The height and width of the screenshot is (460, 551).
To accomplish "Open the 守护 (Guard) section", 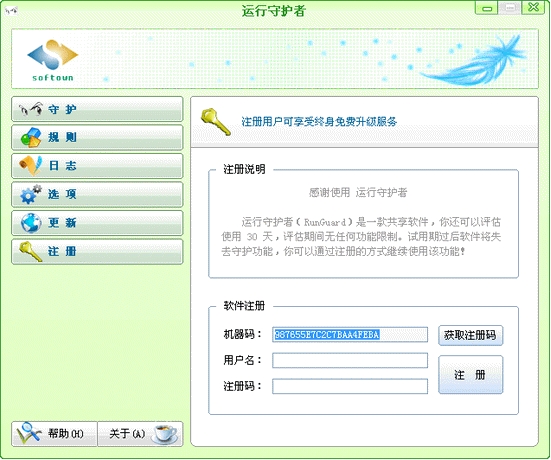I will [97, 109].
